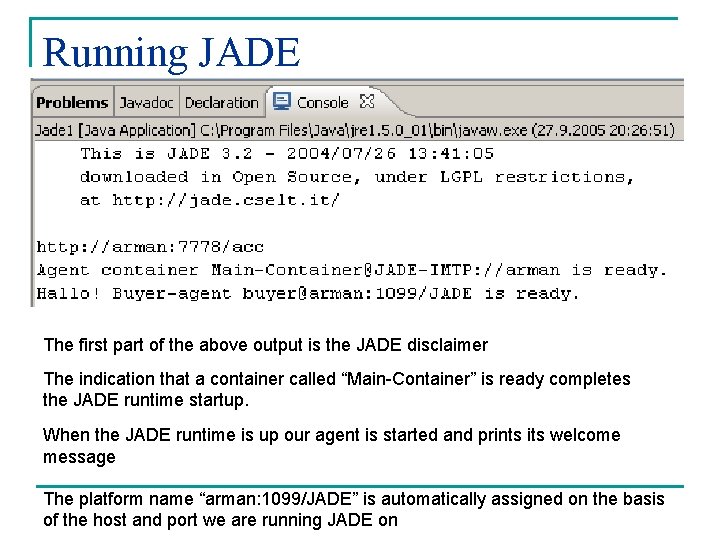Close the Console tab with X
Image resolution: width=720 pixels, height=540 pixels.
pyautogui.click(x=366, y=101)
